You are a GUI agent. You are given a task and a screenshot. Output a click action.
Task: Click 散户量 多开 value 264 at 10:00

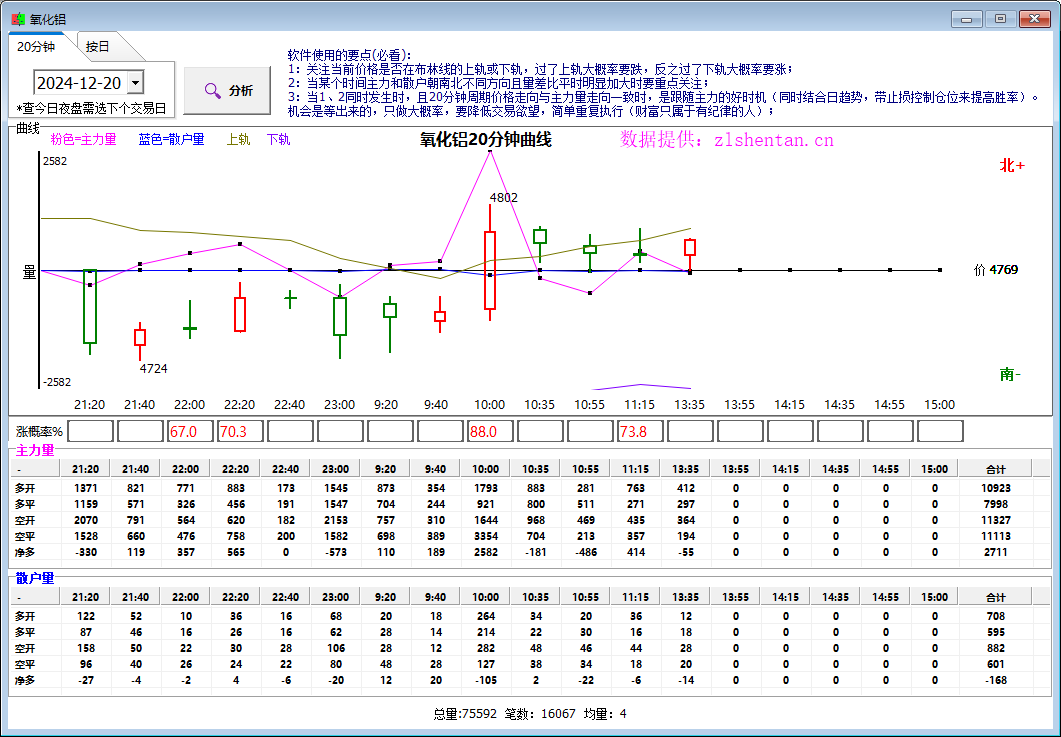486,617
